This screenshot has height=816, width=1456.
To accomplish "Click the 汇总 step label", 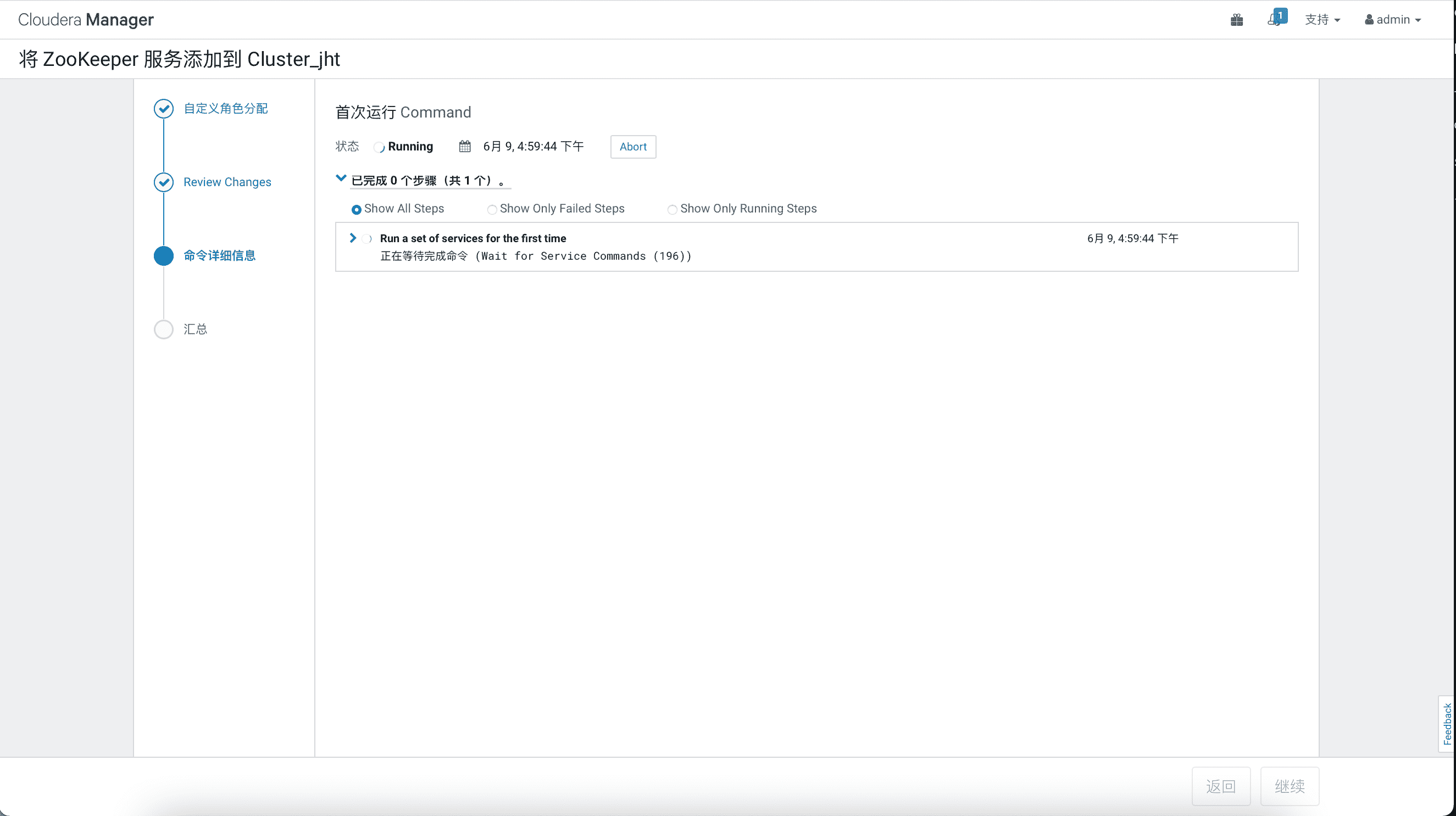I will click(195, 329).
